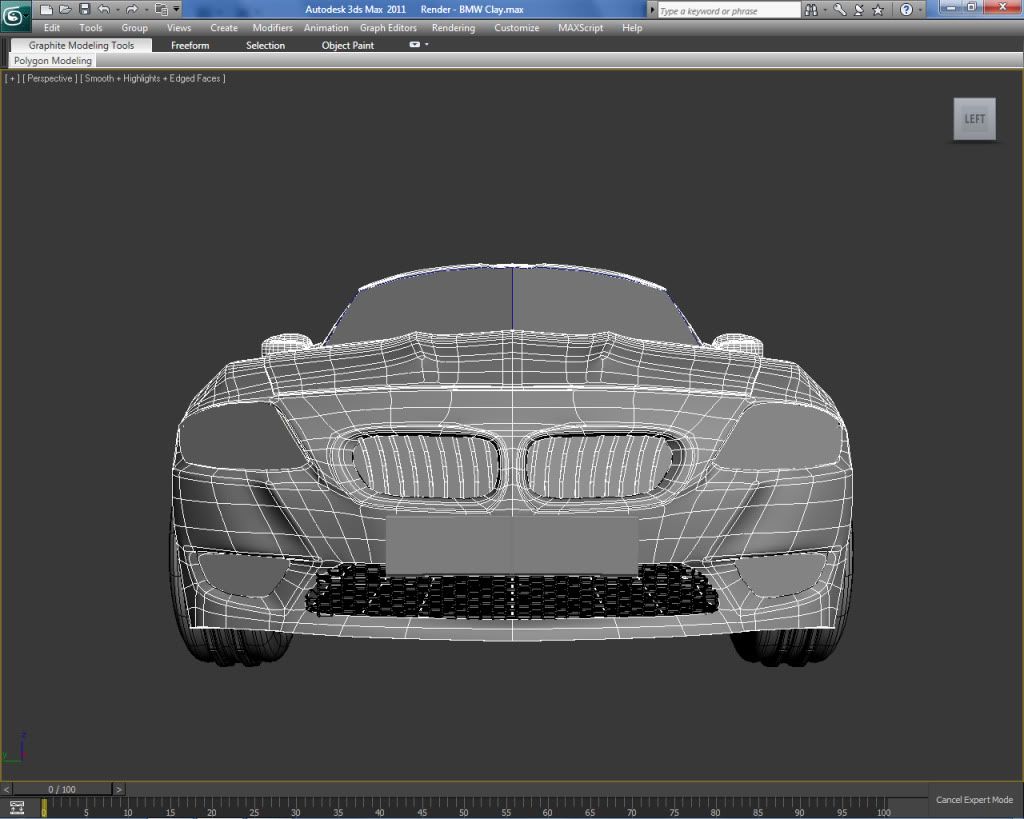Open the Edit menu

click(52, 27)
